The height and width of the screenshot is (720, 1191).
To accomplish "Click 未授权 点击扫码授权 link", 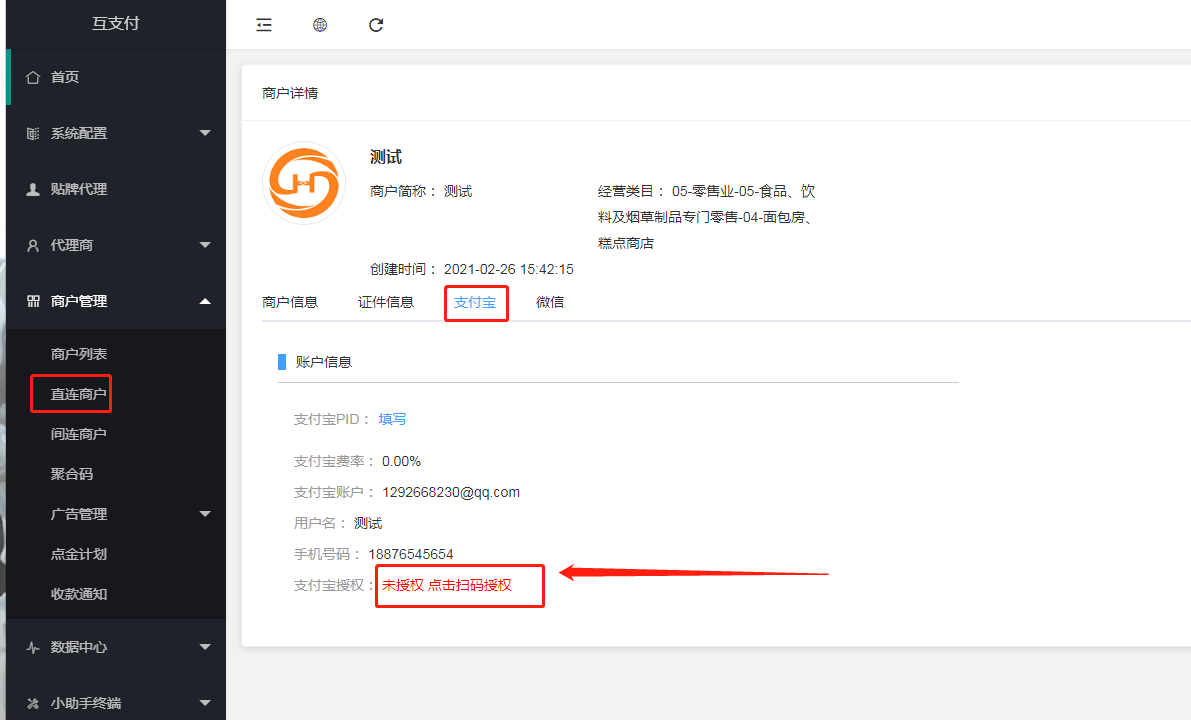I will [x=447, y=586].
